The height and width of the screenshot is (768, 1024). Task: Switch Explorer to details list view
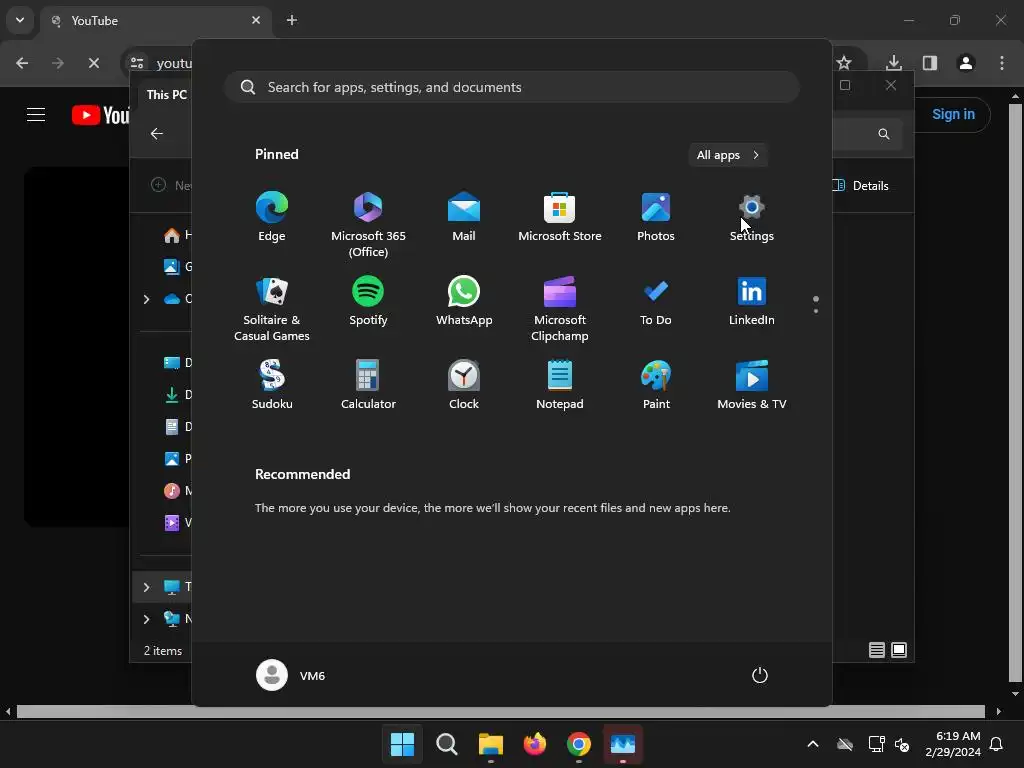pyautogui.click(x=876, y=650)
